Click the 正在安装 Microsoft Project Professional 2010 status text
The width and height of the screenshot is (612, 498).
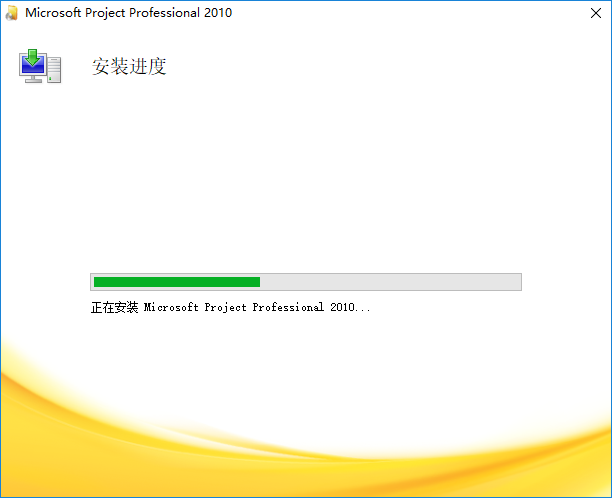pos(230,308)
